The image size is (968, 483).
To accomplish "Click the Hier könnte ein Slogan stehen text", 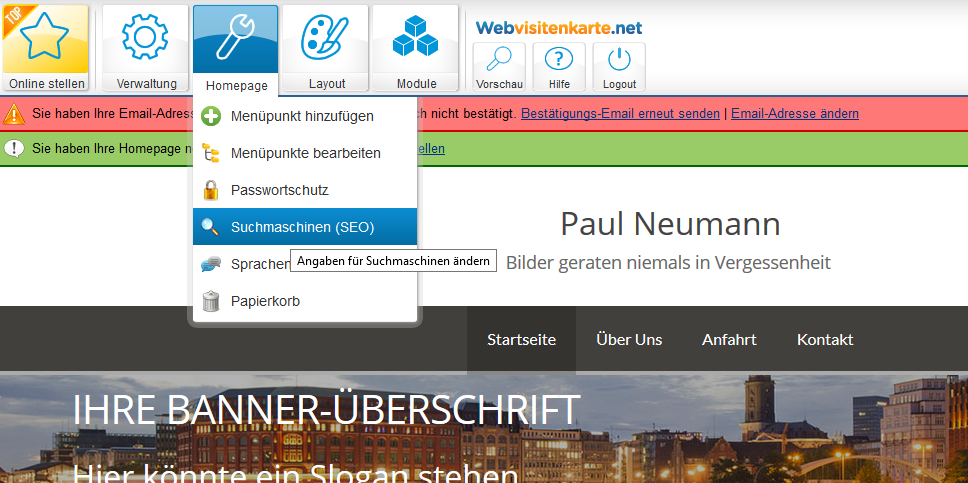I will coord(295,474).
